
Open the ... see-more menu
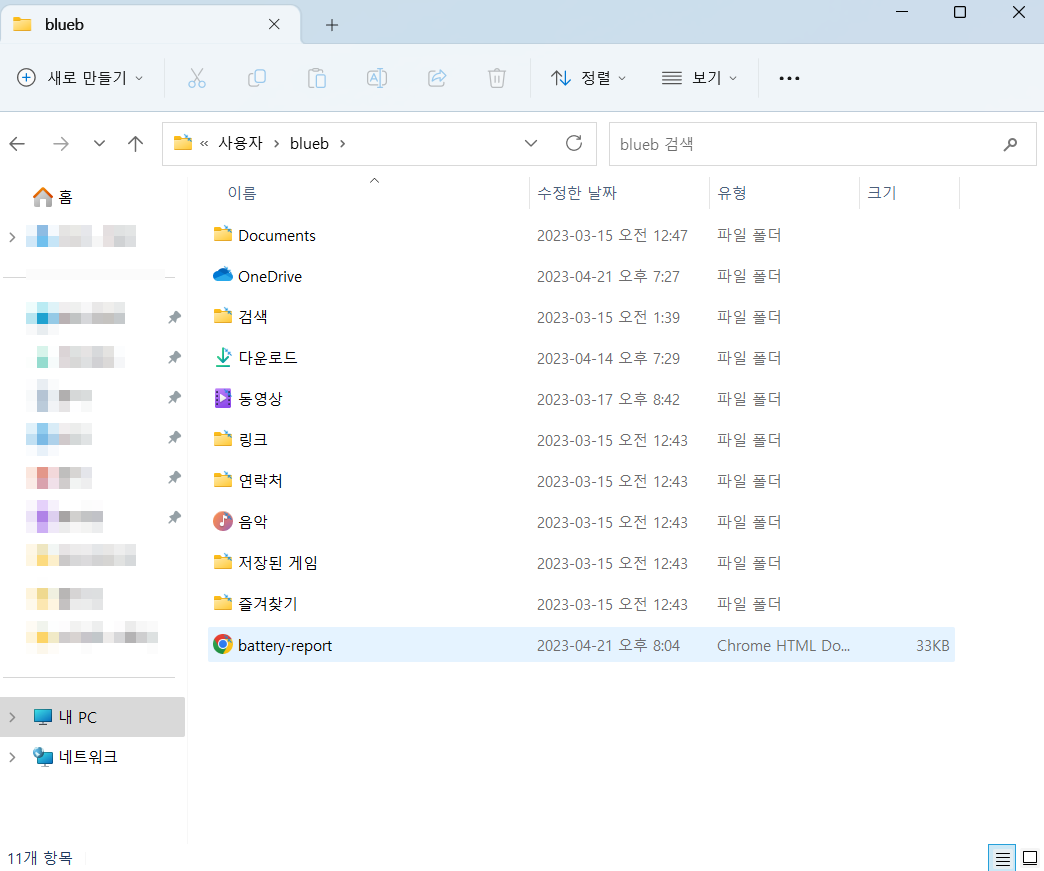tap(789, 77)
